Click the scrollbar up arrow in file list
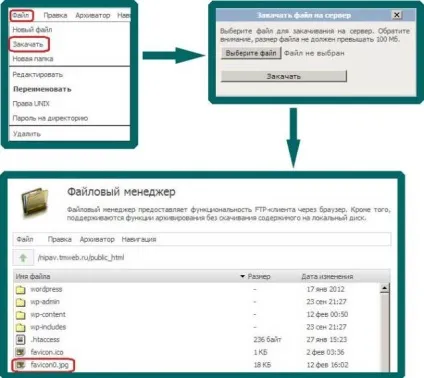The height and width of the screenshot is (378, 424). pyautogui.click(x=385, y=288)
